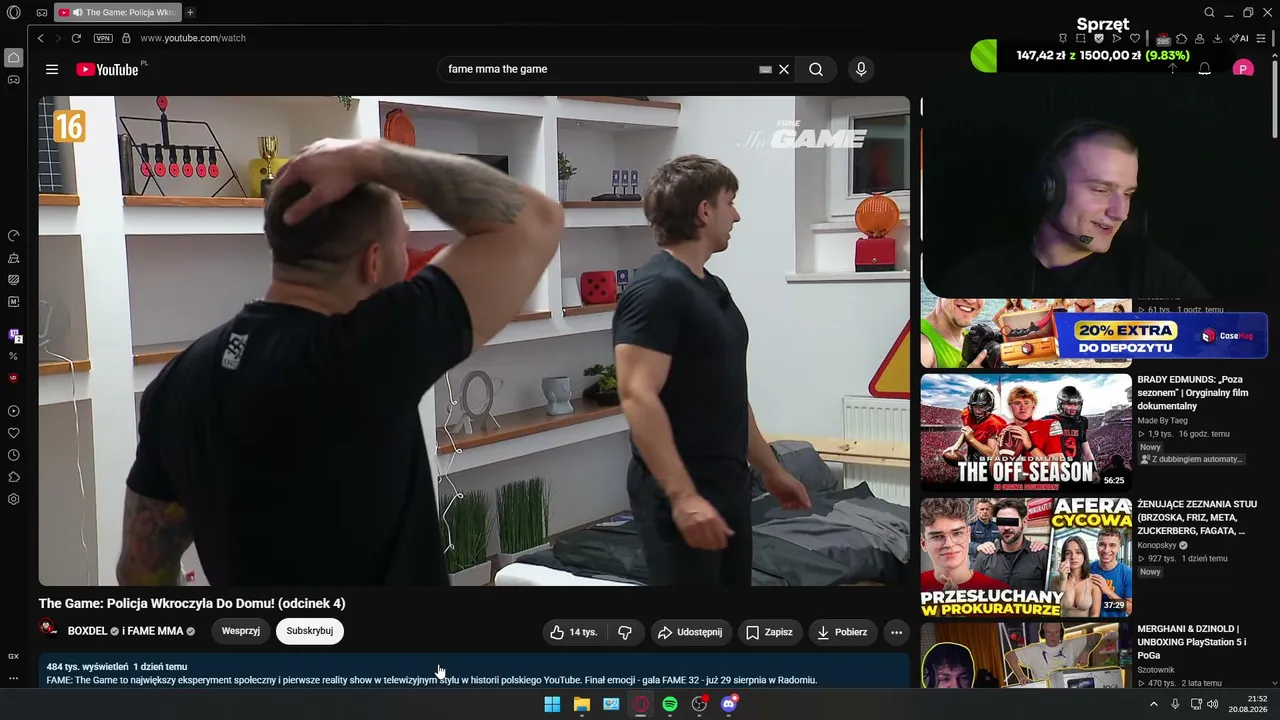This screenshot has height=720, width=1280.
Task: Expand the video description box
Action: tap(474, 671)
